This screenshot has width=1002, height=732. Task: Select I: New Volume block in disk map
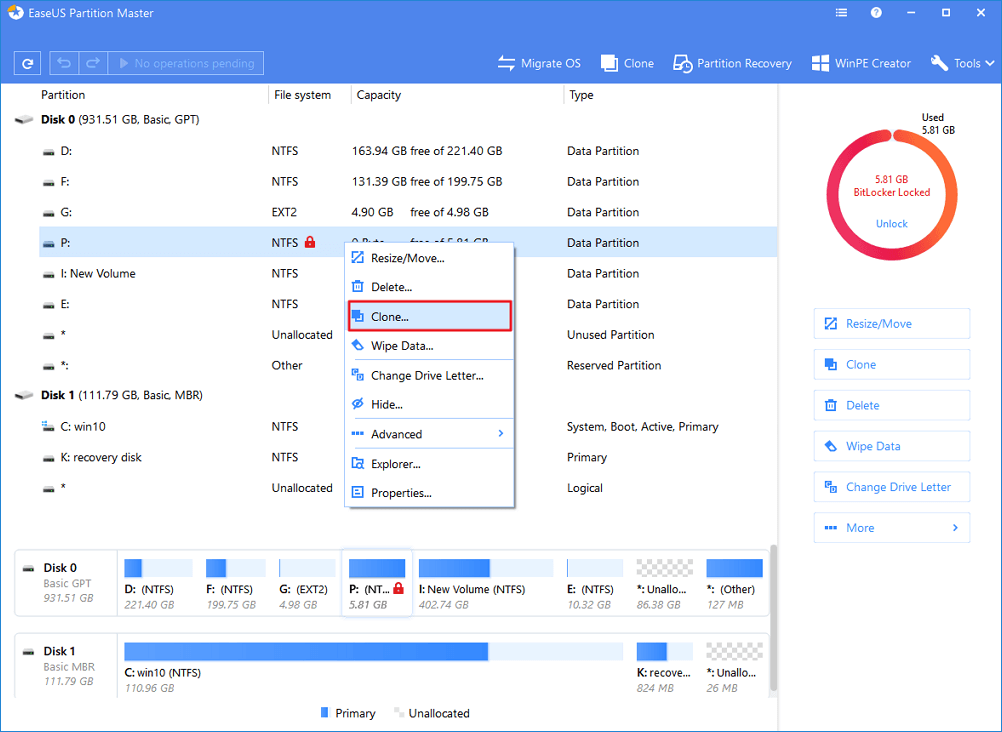[486, 584]
